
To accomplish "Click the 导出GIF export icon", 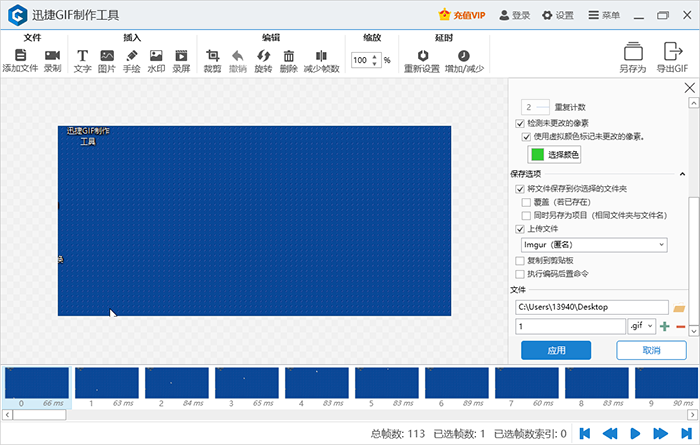I will tap(672, 52).
